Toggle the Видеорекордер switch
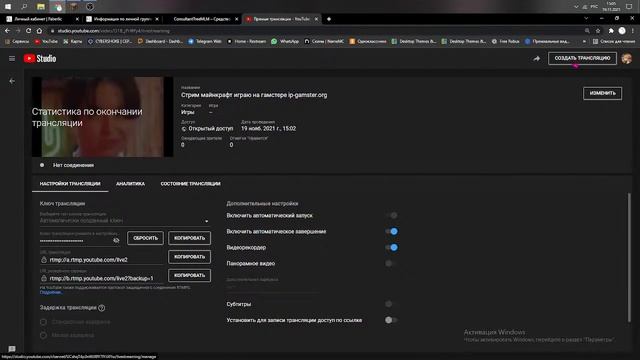Screen dimensions: 640x360 [x=391, y=247]
